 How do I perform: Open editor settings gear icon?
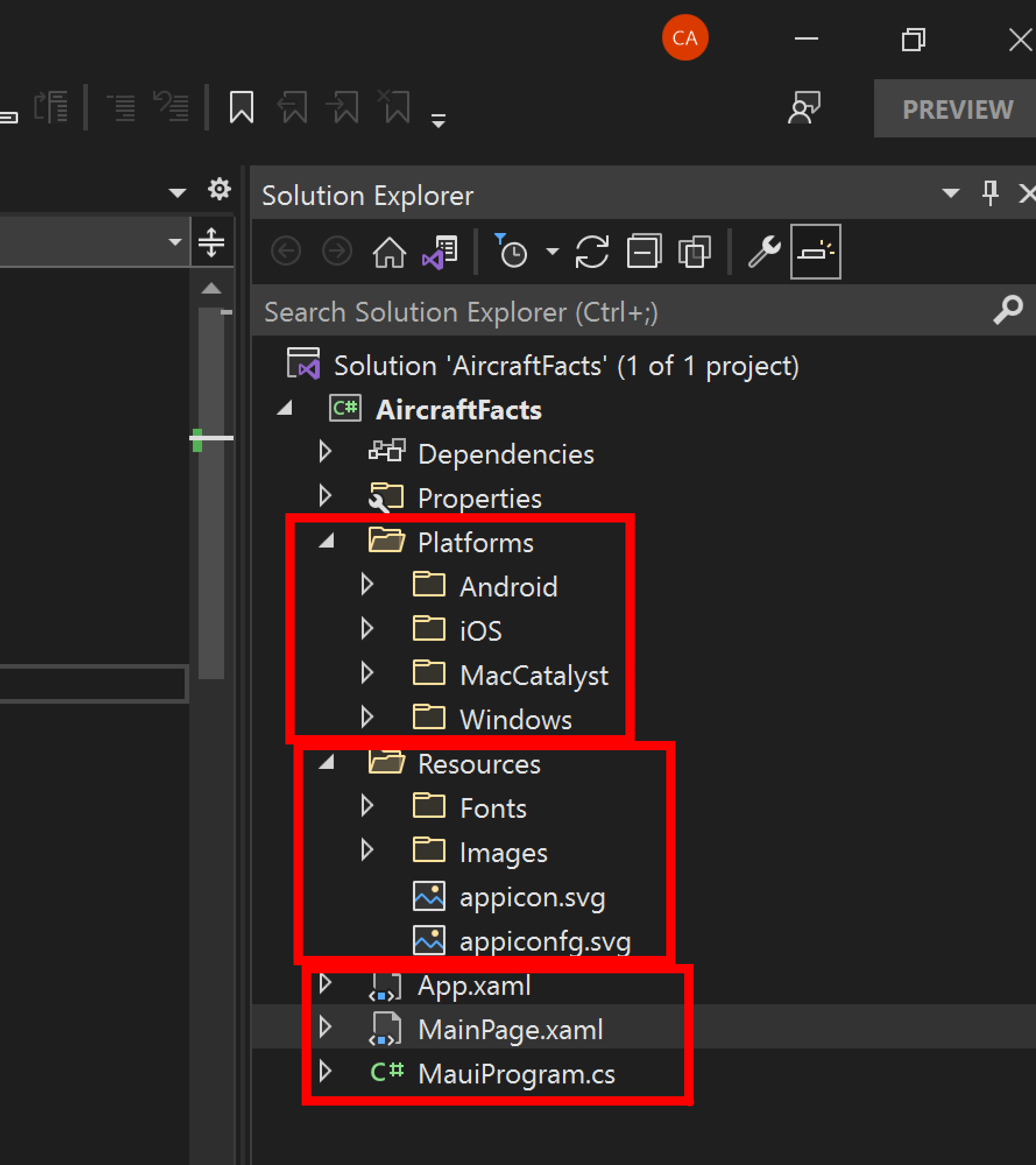click(x=219, y=189)
